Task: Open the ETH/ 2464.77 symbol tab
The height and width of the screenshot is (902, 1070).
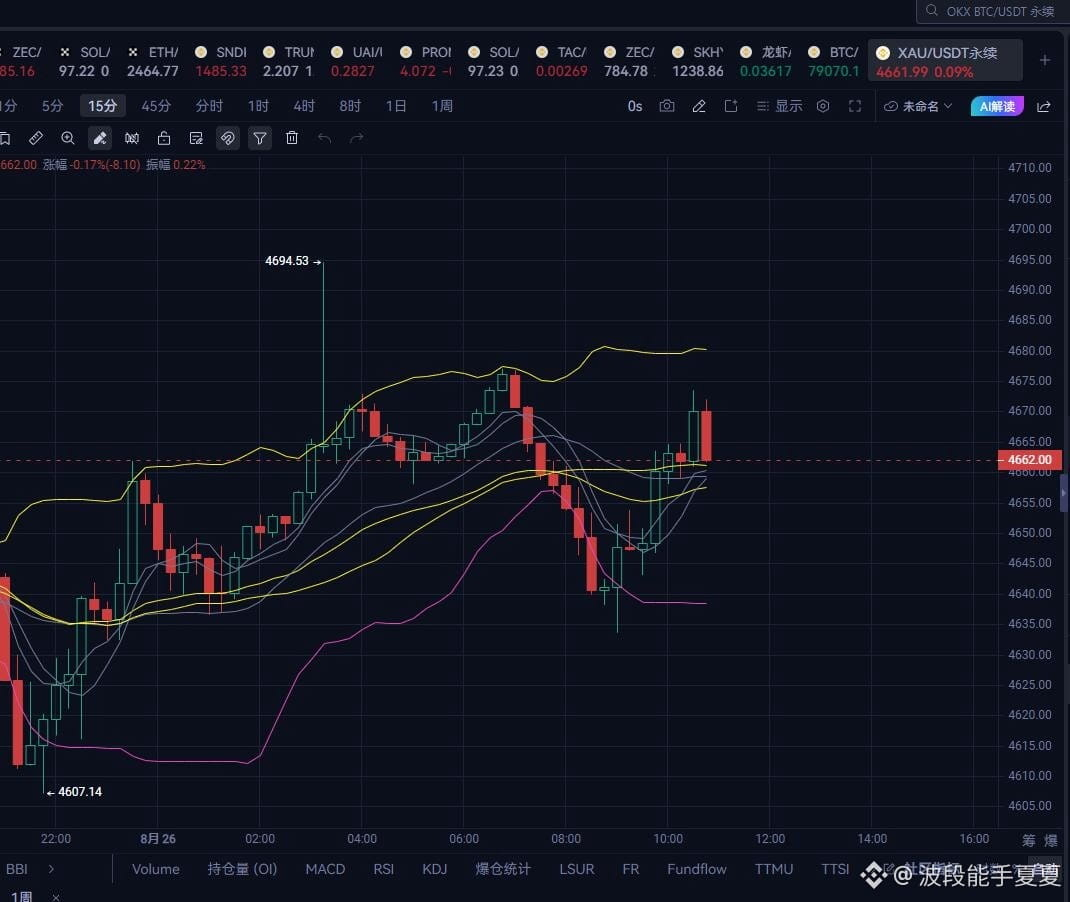Action: 152,61
